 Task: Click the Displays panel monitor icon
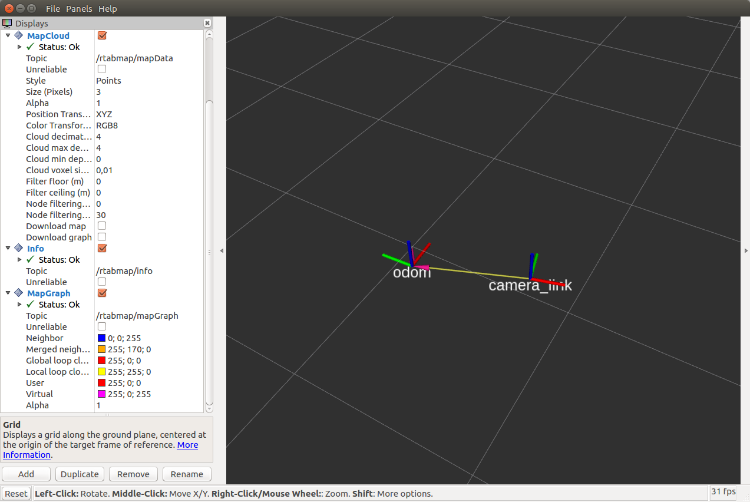7,22
